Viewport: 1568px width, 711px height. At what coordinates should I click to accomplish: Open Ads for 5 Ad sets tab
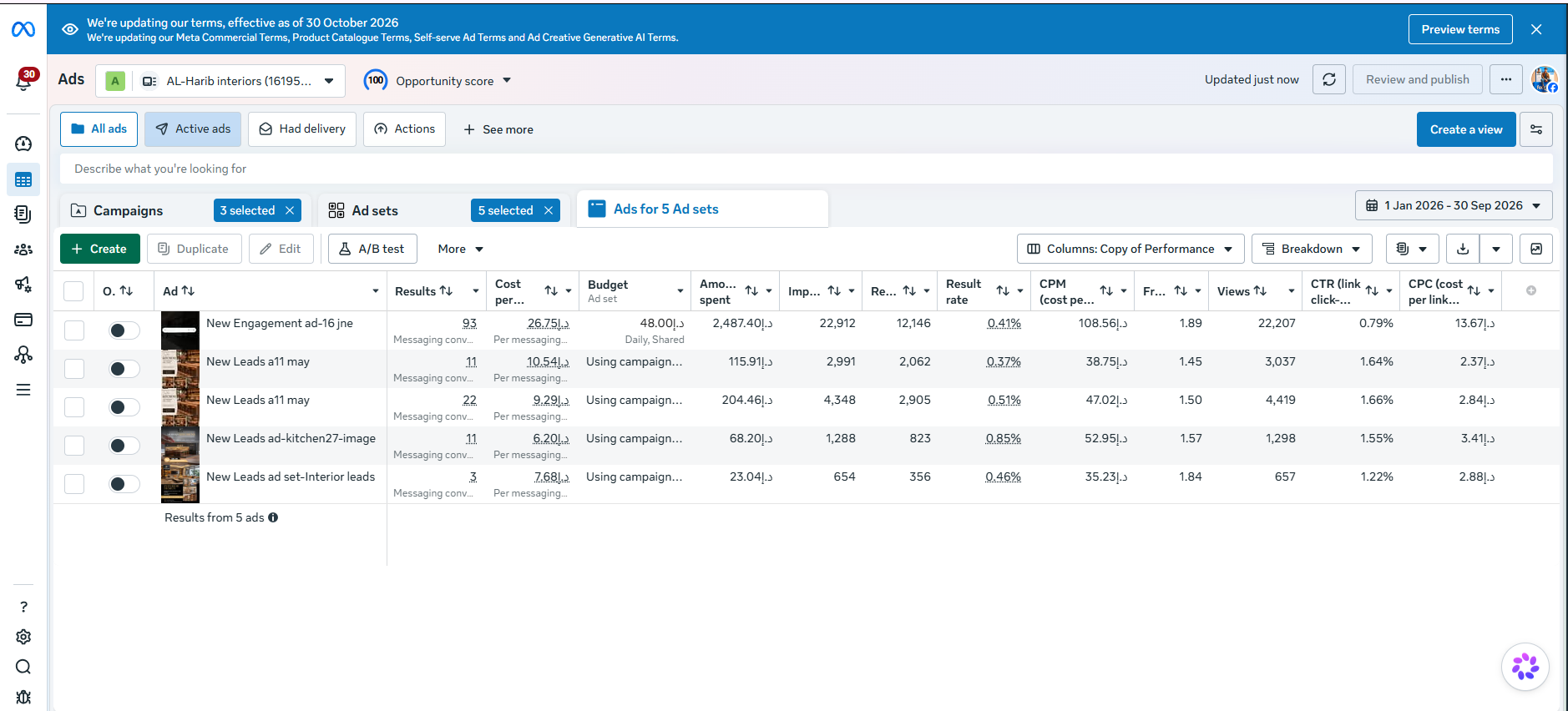click(702, 209)
